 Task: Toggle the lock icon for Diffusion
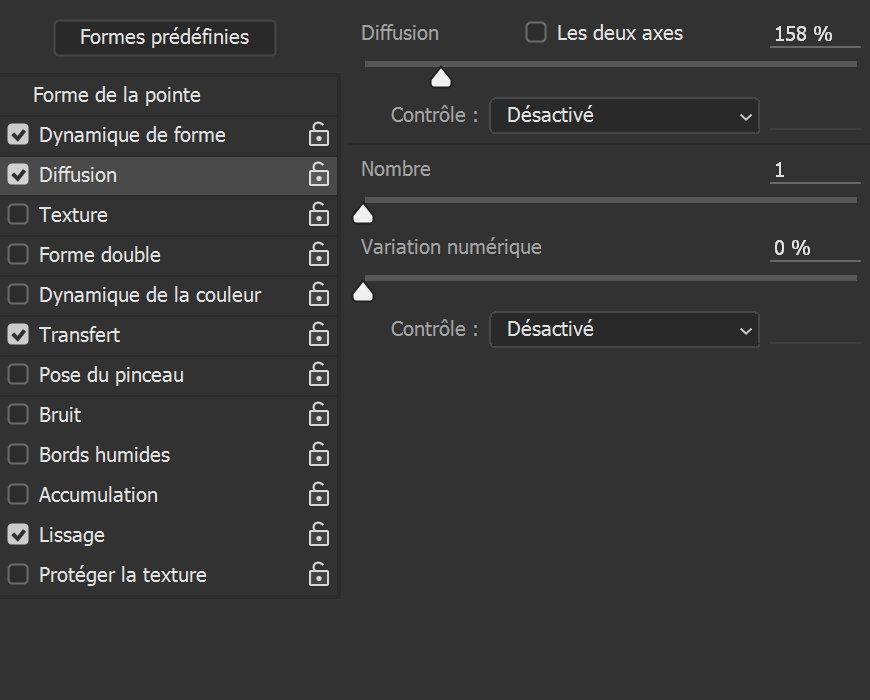tap(318, 175)
